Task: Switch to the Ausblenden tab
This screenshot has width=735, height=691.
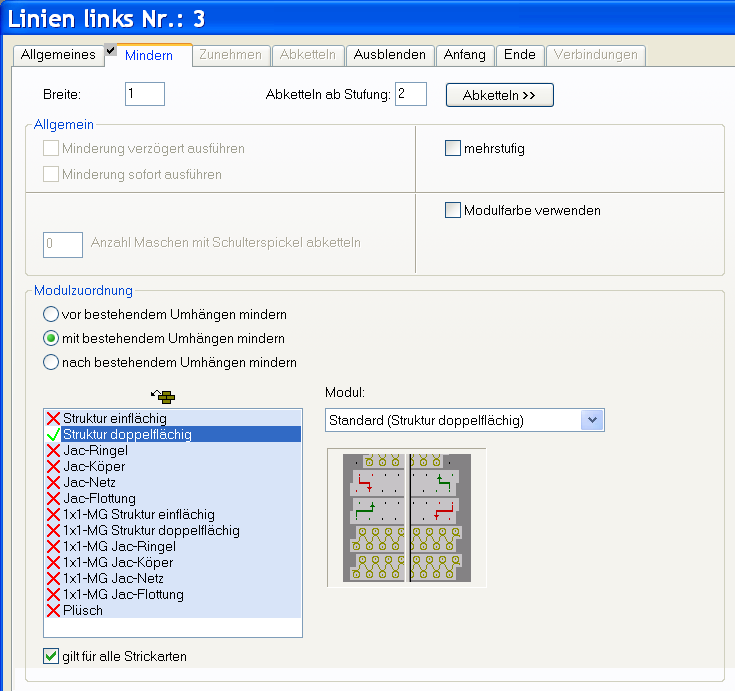Action: point(389,55)
